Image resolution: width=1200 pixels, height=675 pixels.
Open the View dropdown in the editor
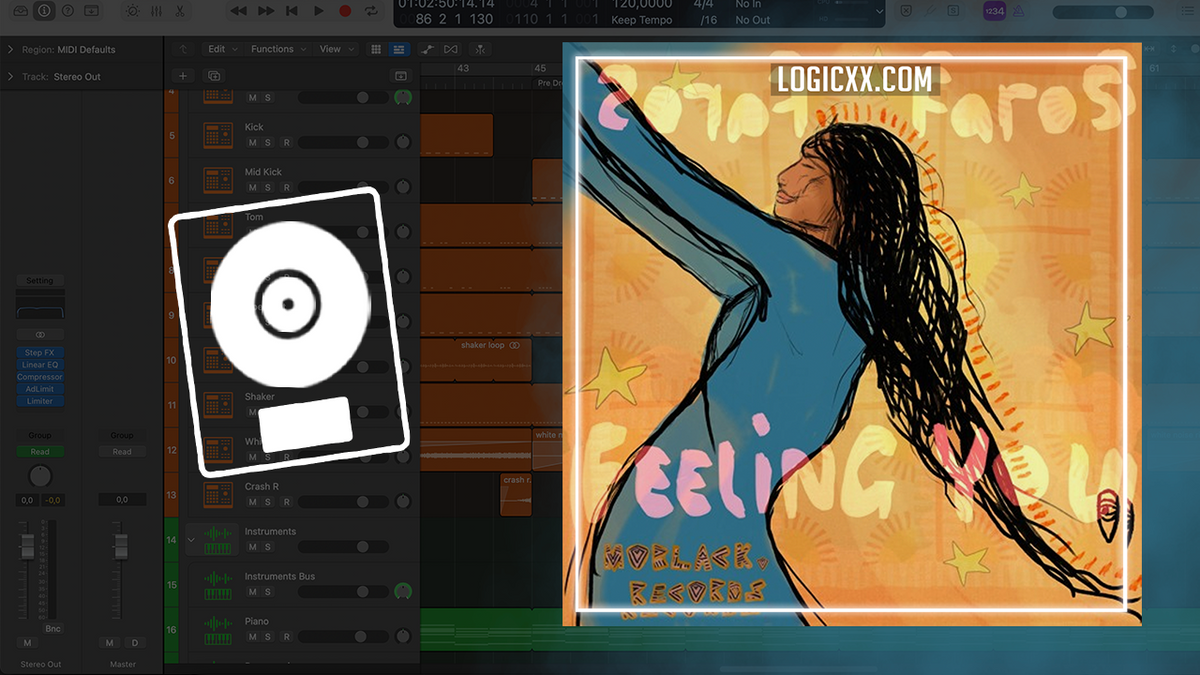331,48
